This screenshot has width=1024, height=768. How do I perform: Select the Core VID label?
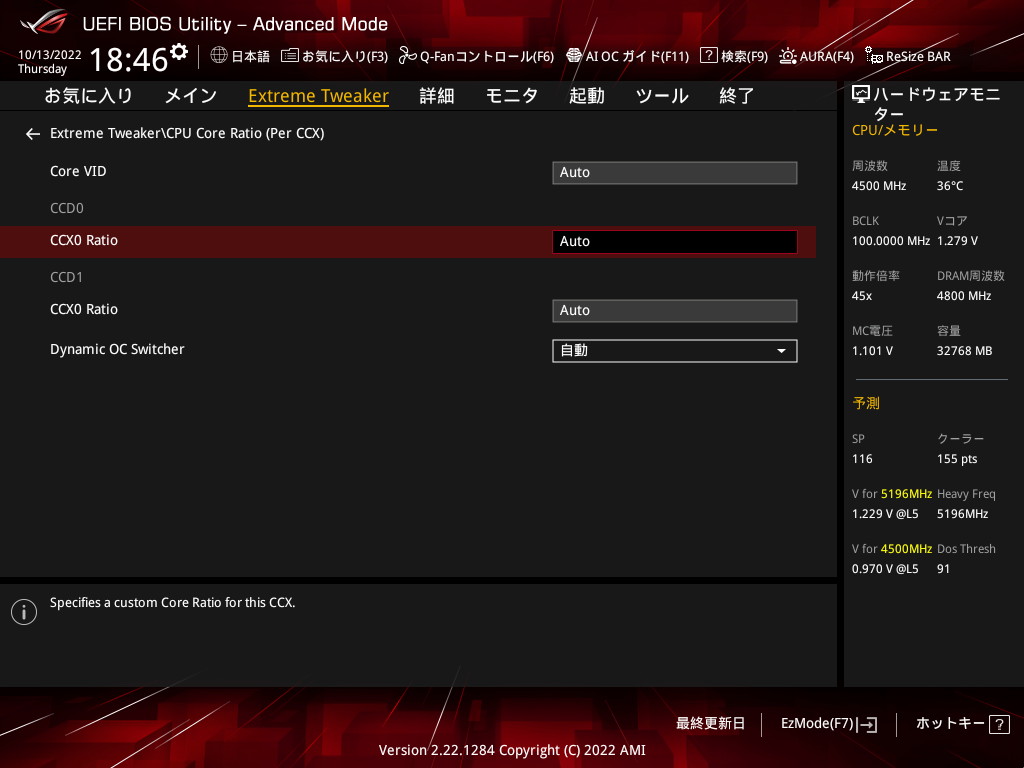coord(78,171)
